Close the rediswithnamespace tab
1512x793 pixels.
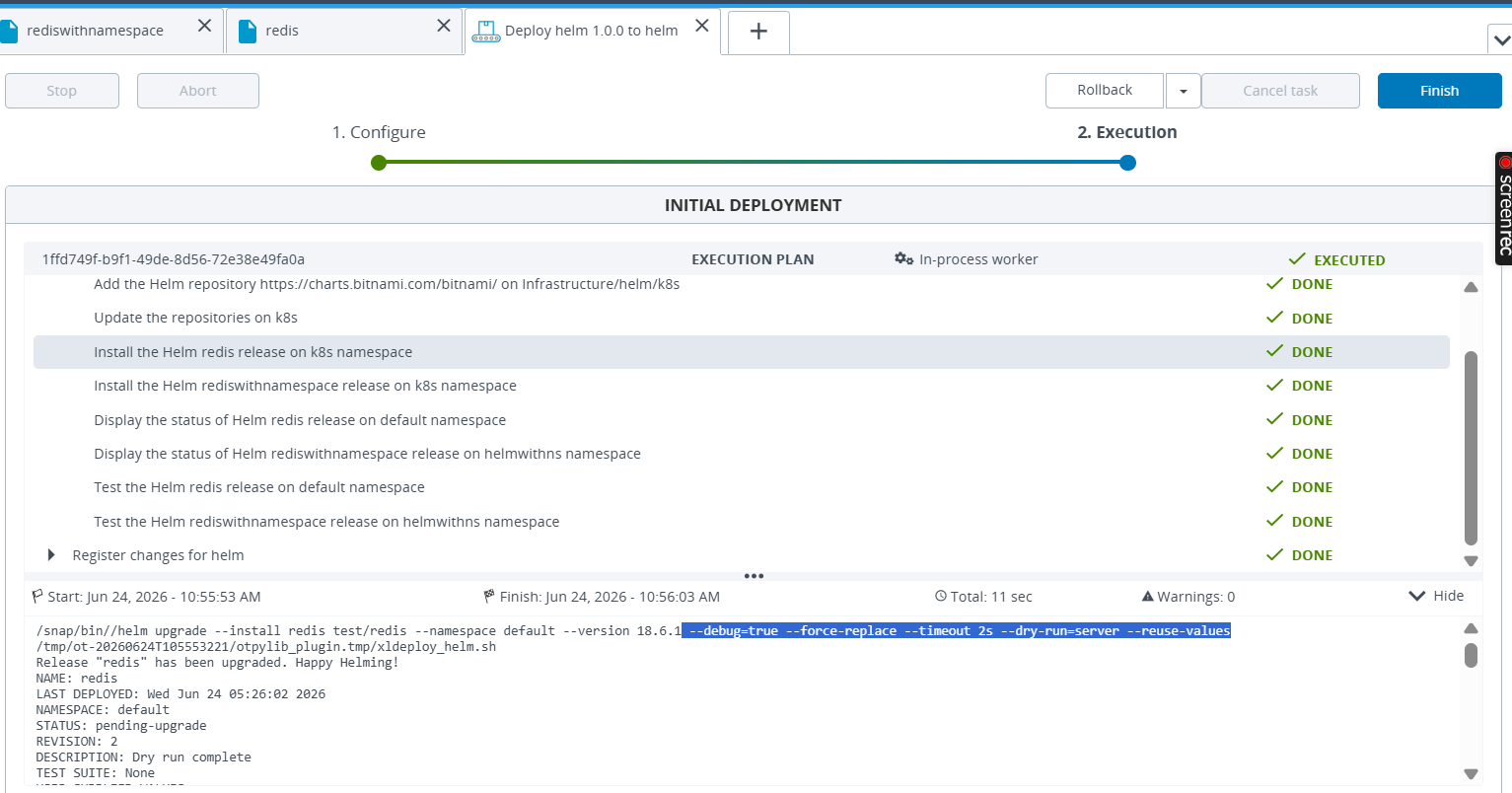[x=204, y=27]
